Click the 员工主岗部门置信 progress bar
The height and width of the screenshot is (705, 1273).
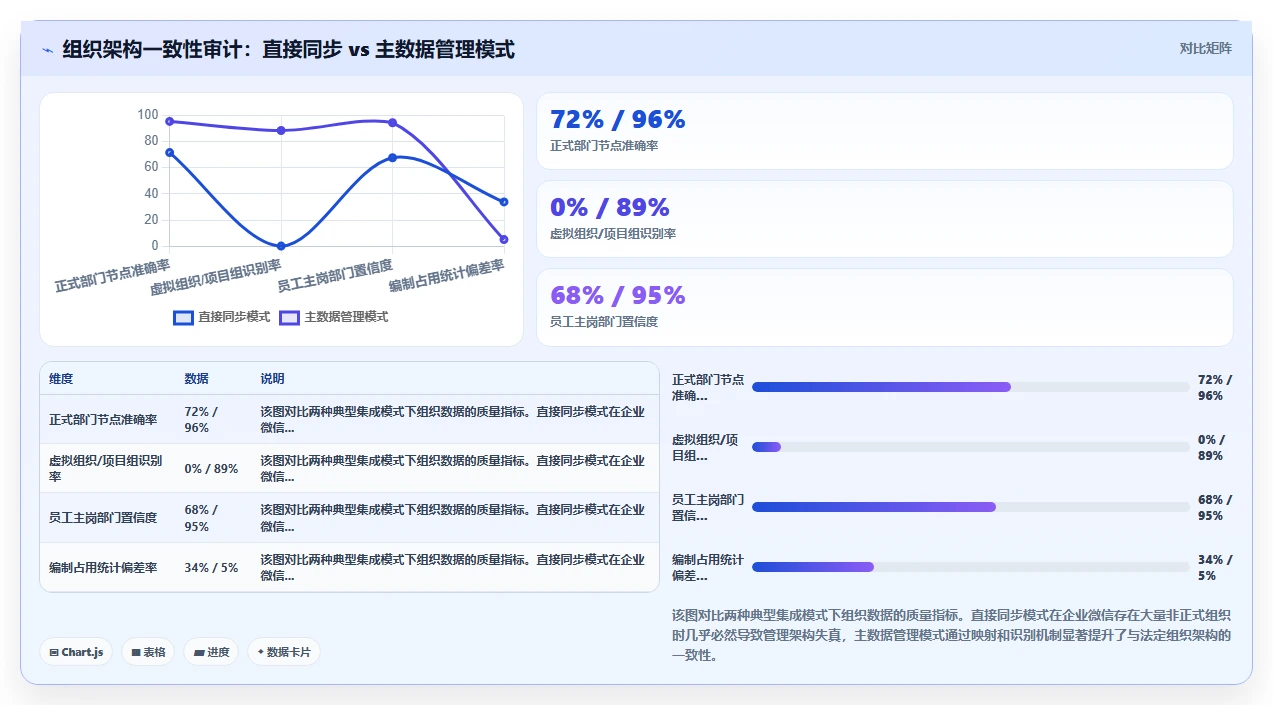click(971, 507)
